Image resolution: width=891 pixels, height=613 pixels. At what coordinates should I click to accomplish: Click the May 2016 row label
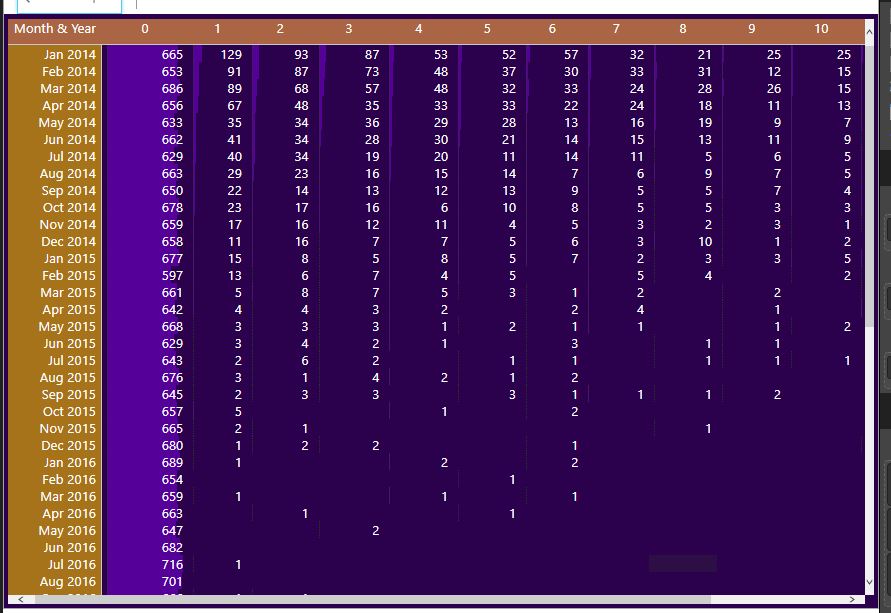(67, 531)
